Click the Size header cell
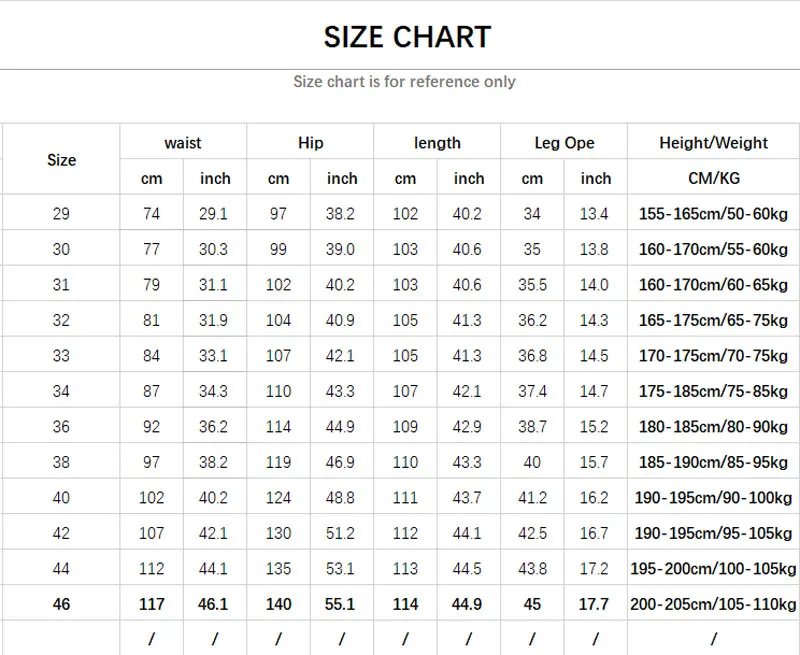The width and height of the screenshot is (800, 655). click(61, 160)
